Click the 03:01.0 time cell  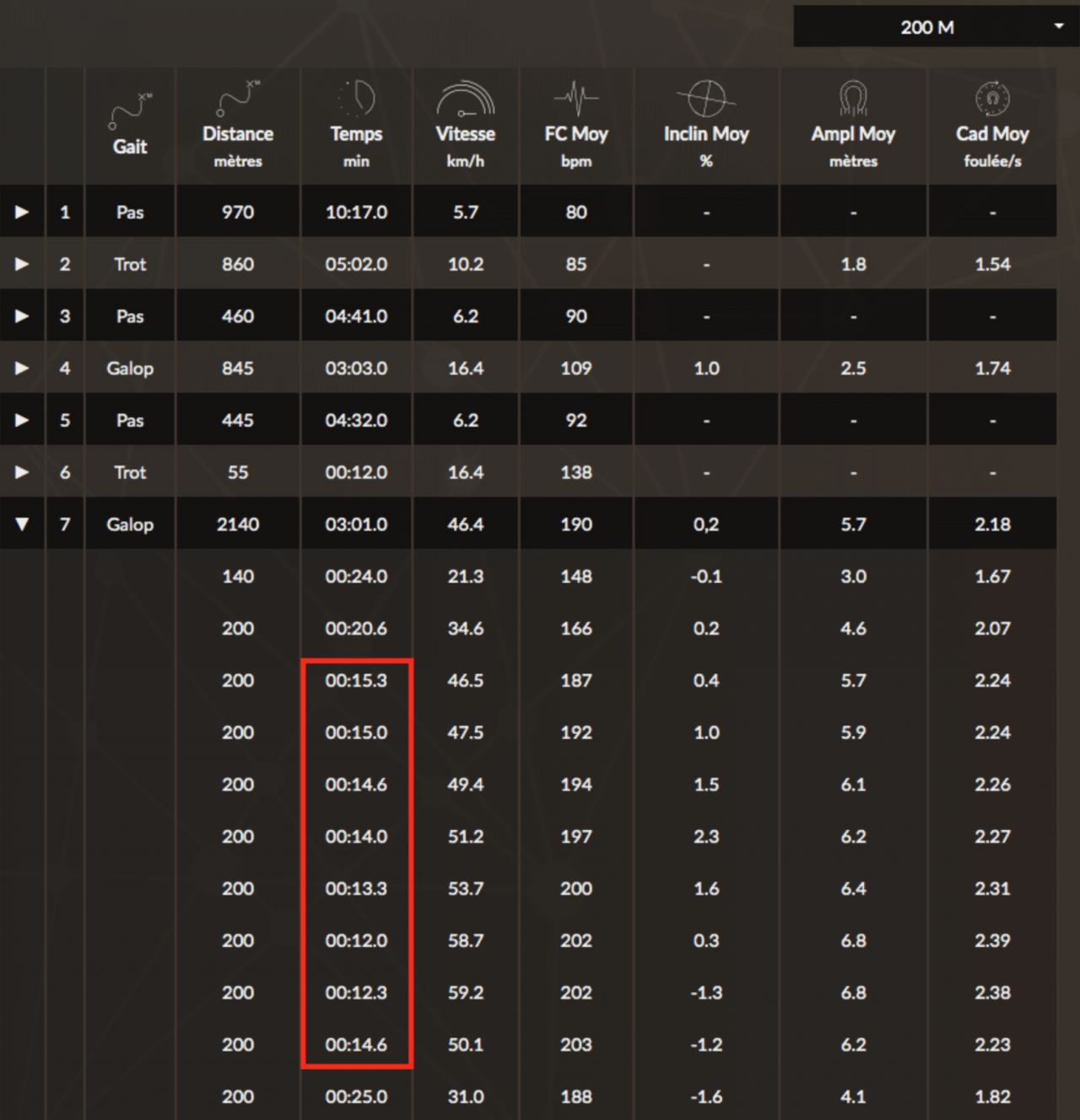[356, 525]
